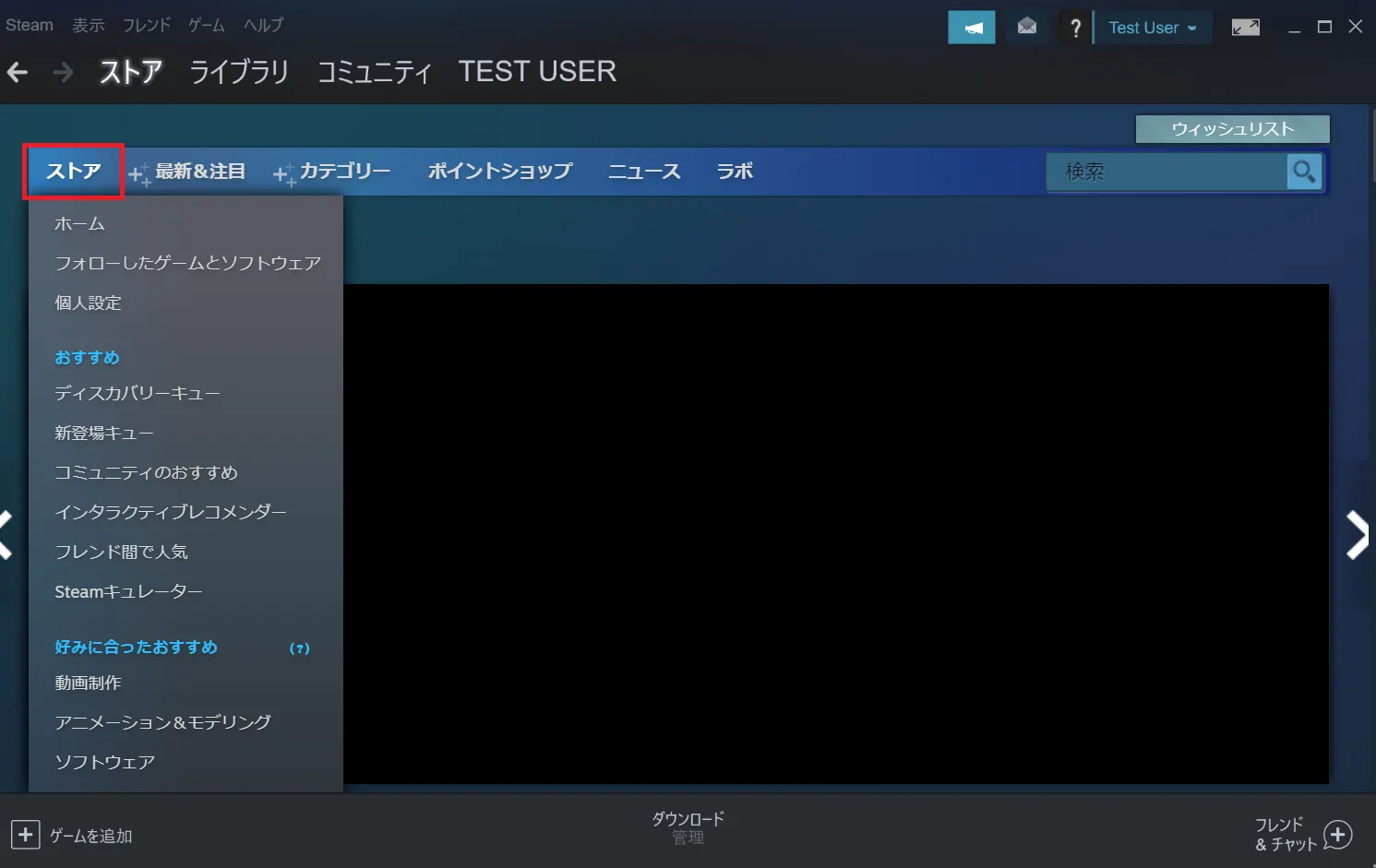Click the おすすめ section heading
1376x868 pixels.
pos(87,358)
